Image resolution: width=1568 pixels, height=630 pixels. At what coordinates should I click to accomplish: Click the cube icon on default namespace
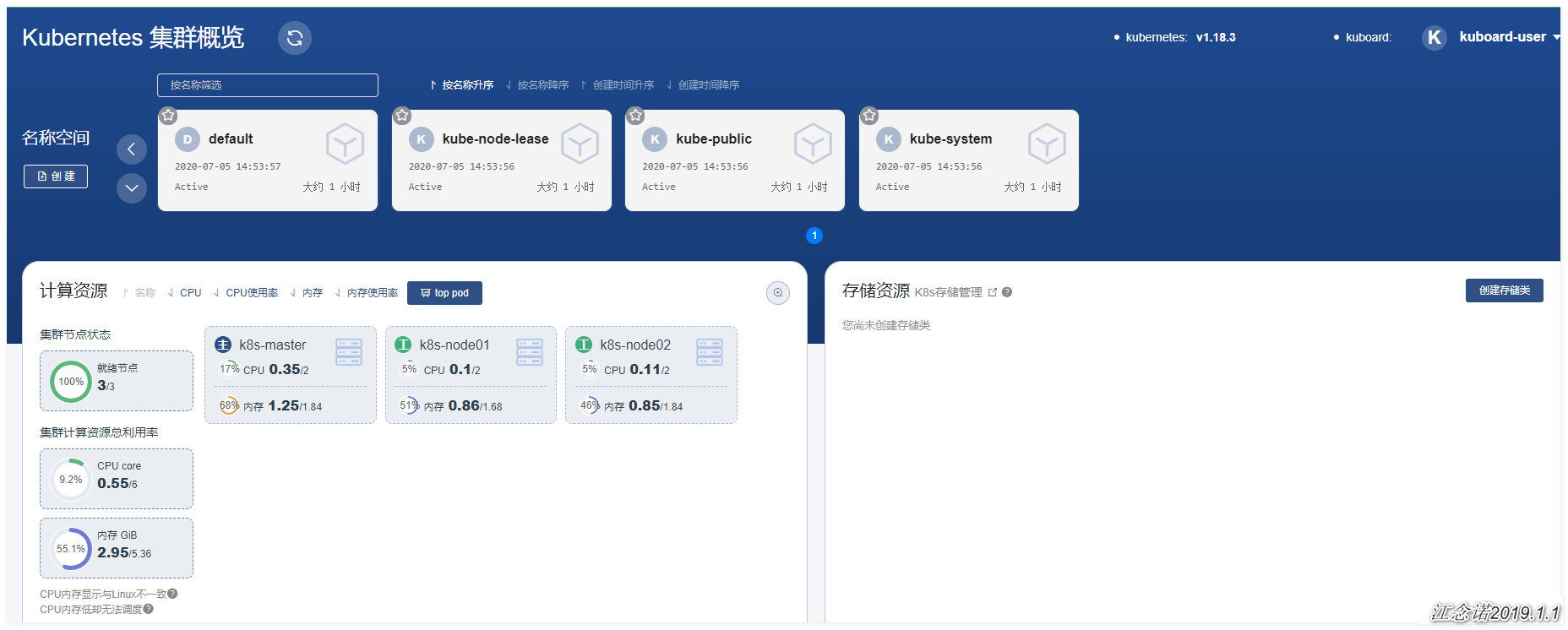click(346, 144)
